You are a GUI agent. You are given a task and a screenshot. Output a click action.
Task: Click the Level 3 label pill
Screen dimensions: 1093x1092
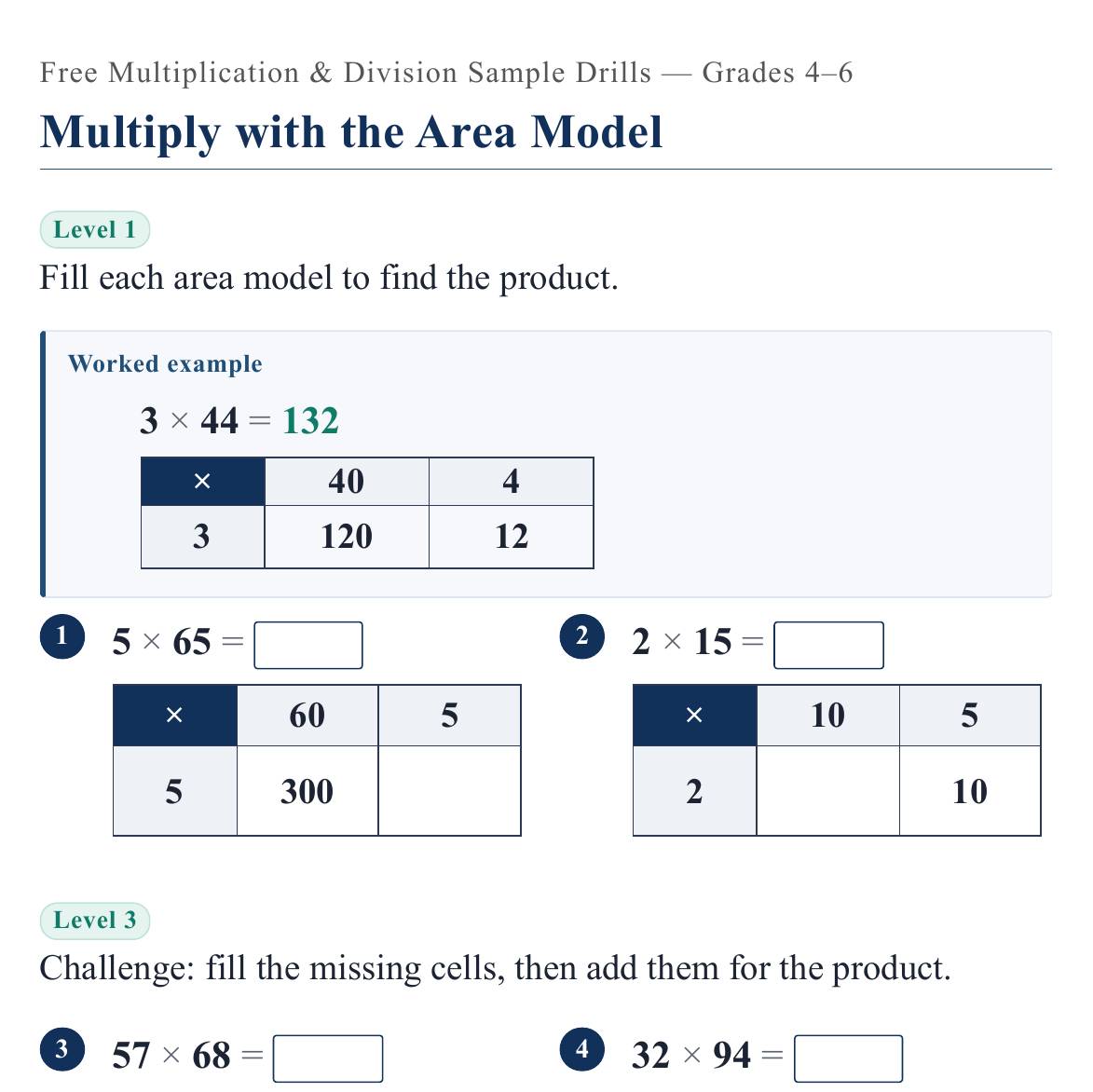[x=95, y=920]
